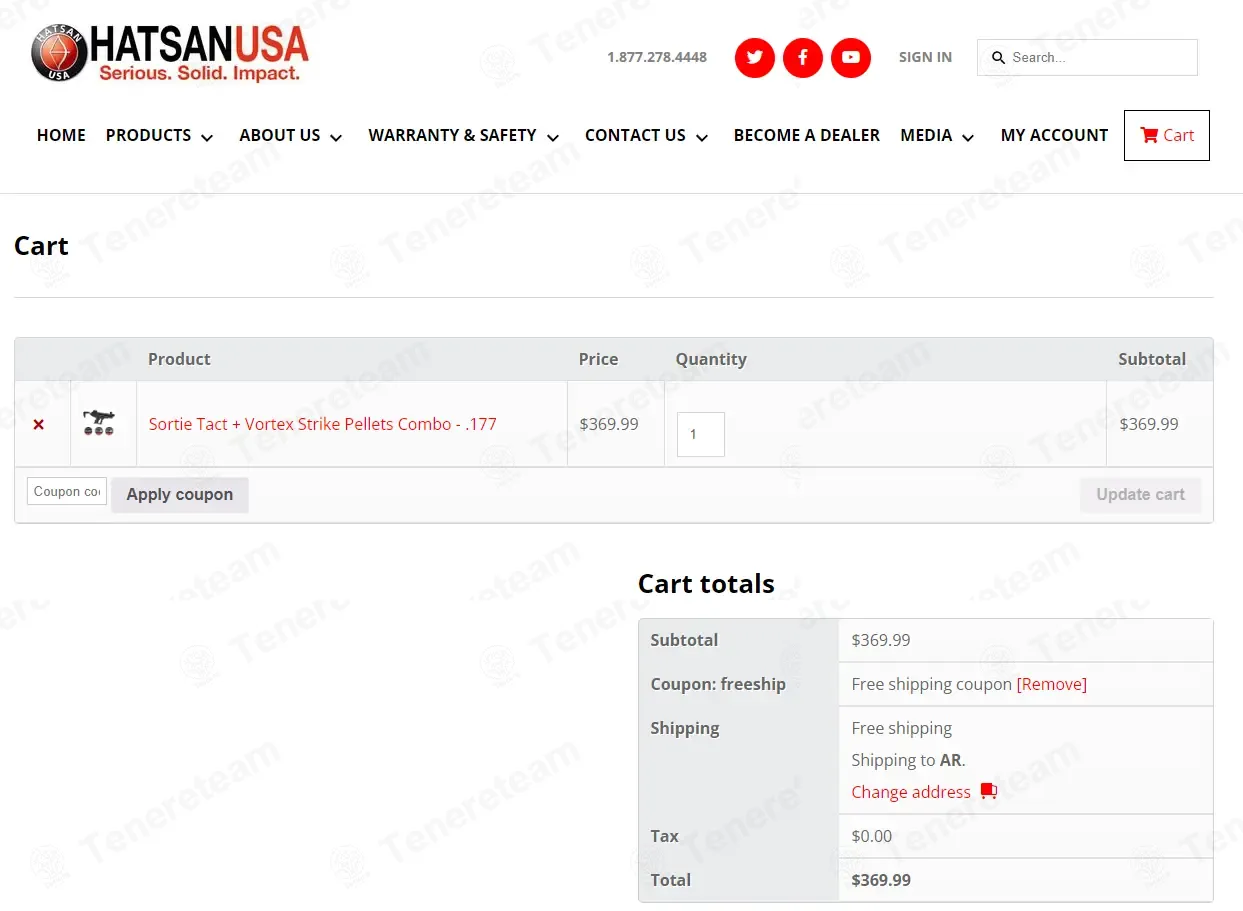Screen dimensions: 1243x911
Task: Open Warranty & Safety menu item
Action: pos(452,135)
